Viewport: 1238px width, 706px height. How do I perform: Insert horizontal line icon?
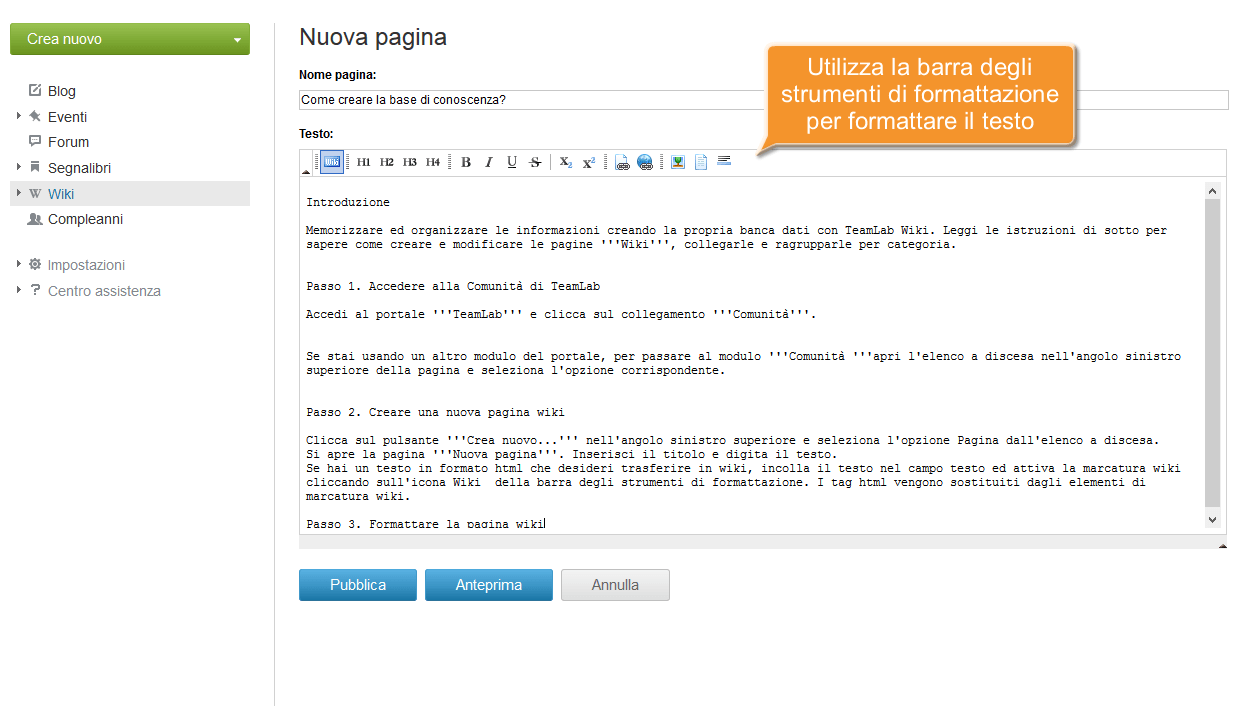pos(724,160)
